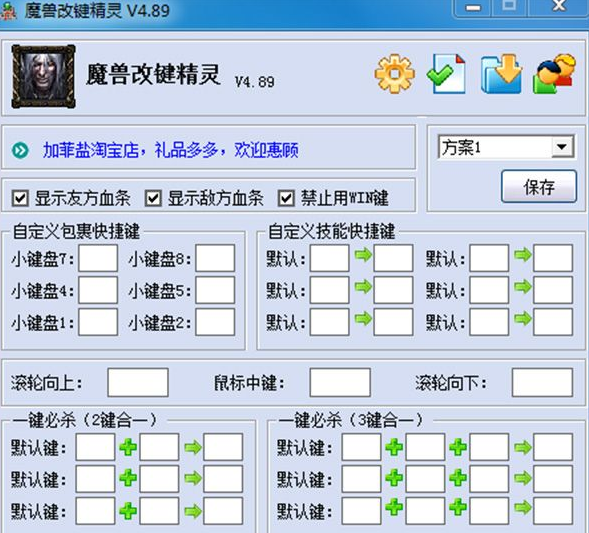This screenshot has width=589, height=533.
Task: Save the scheme with the 保存 button
Action: pos(539,187)
